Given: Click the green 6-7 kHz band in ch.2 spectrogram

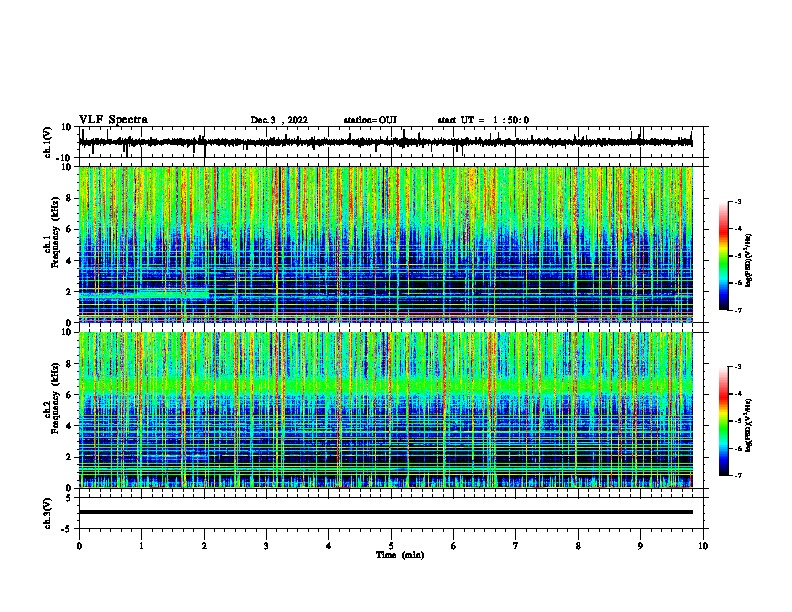Looking at the screenshot, I should pos(385,386).
